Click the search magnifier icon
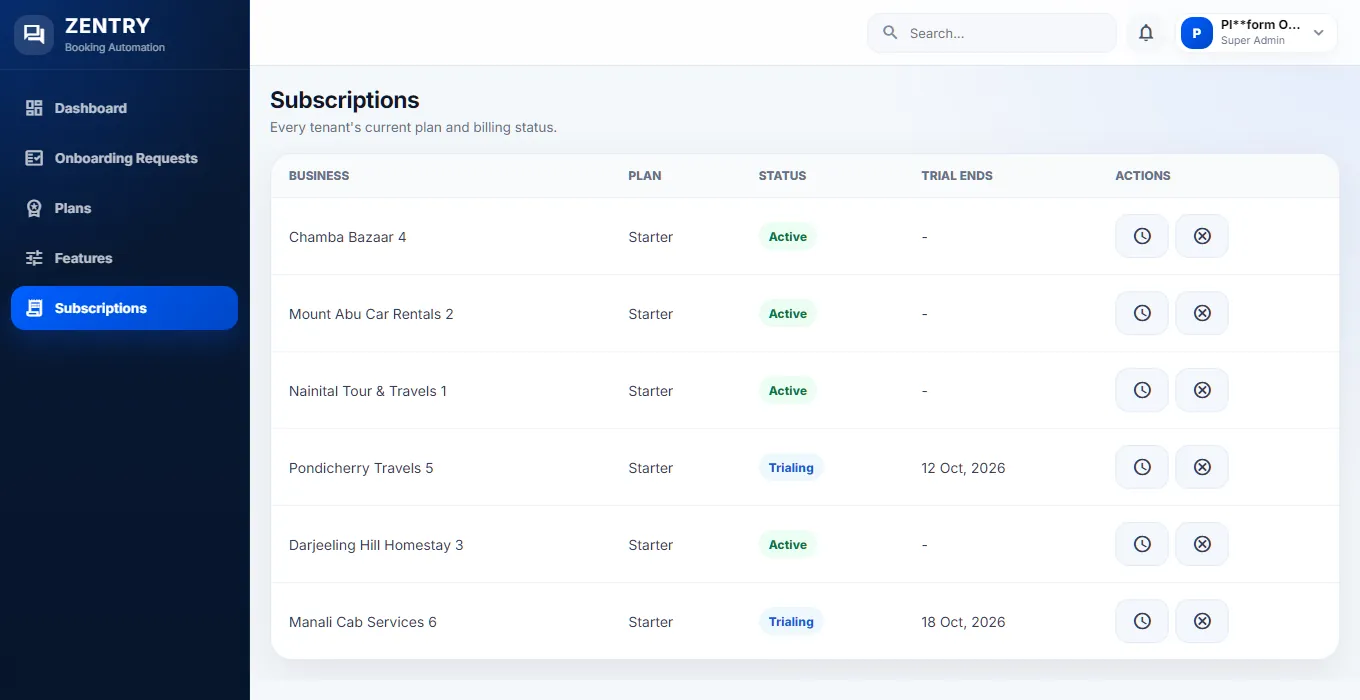Image resolution: width=1360 pixels, height=700 pixels. point(890,33)
